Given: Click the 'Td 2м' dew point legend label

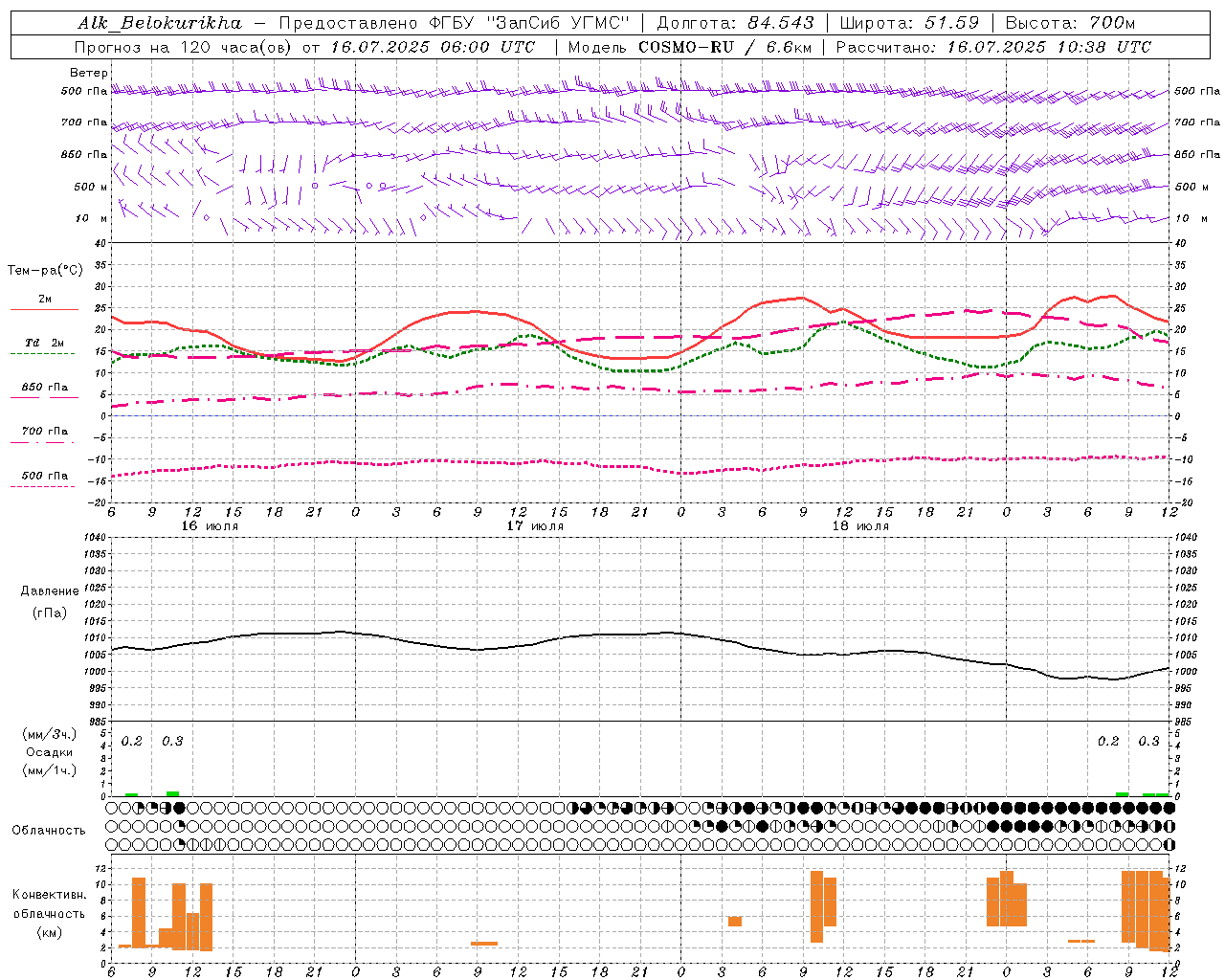Looking at the screenshot, I should click(45, 343).
